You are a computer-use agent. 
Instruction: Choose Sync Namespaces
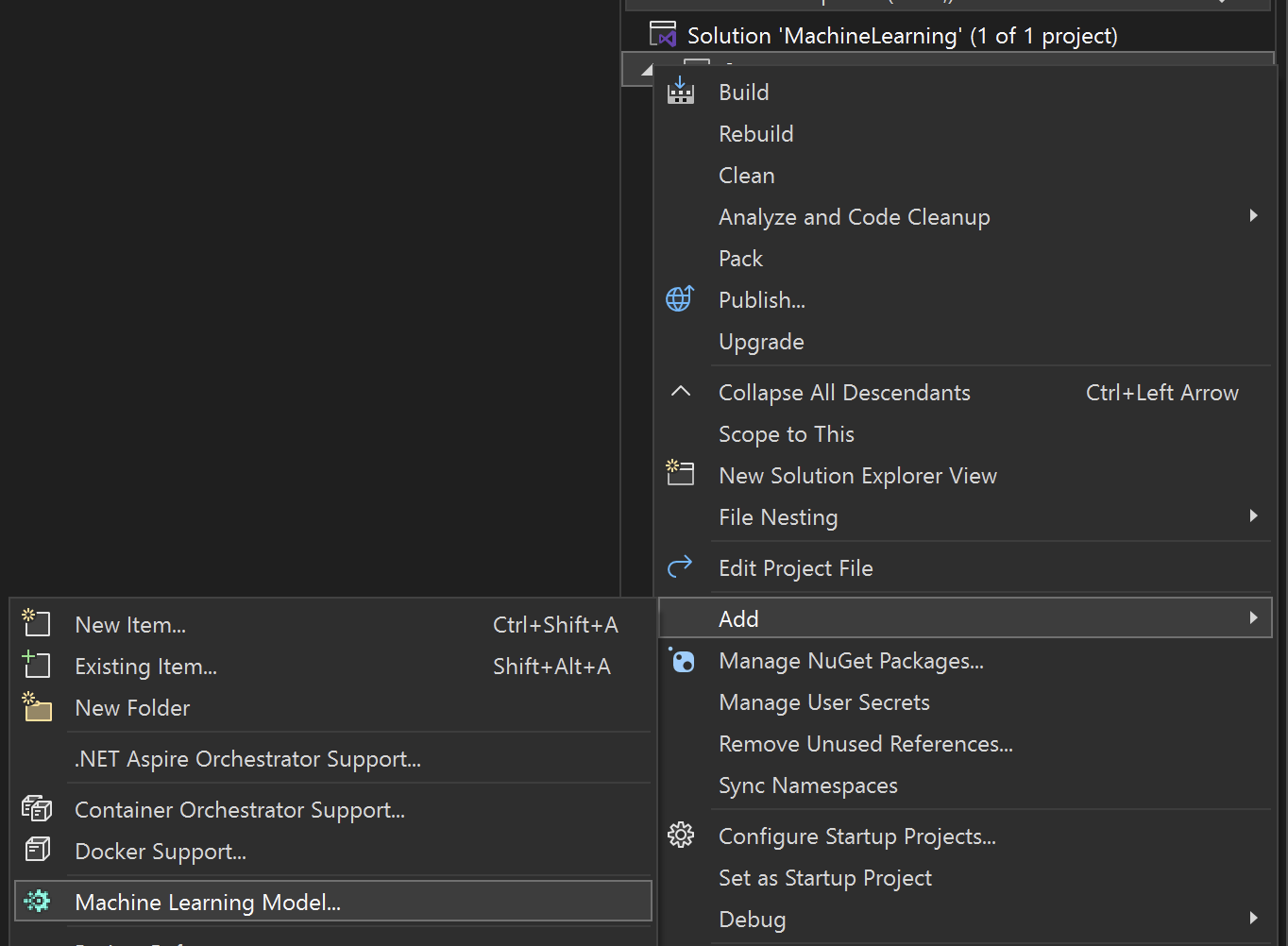[x=965, y=786]
